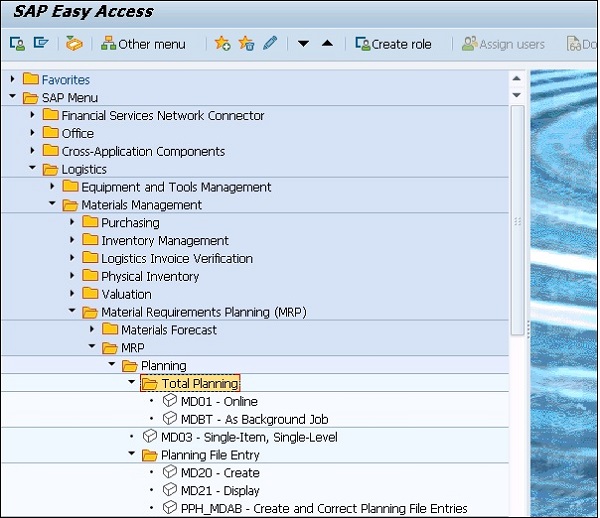The height and width of the screenshot is (518, 600).
Task: Click the SAP Business Workplace icon
Action: [74, 43]
